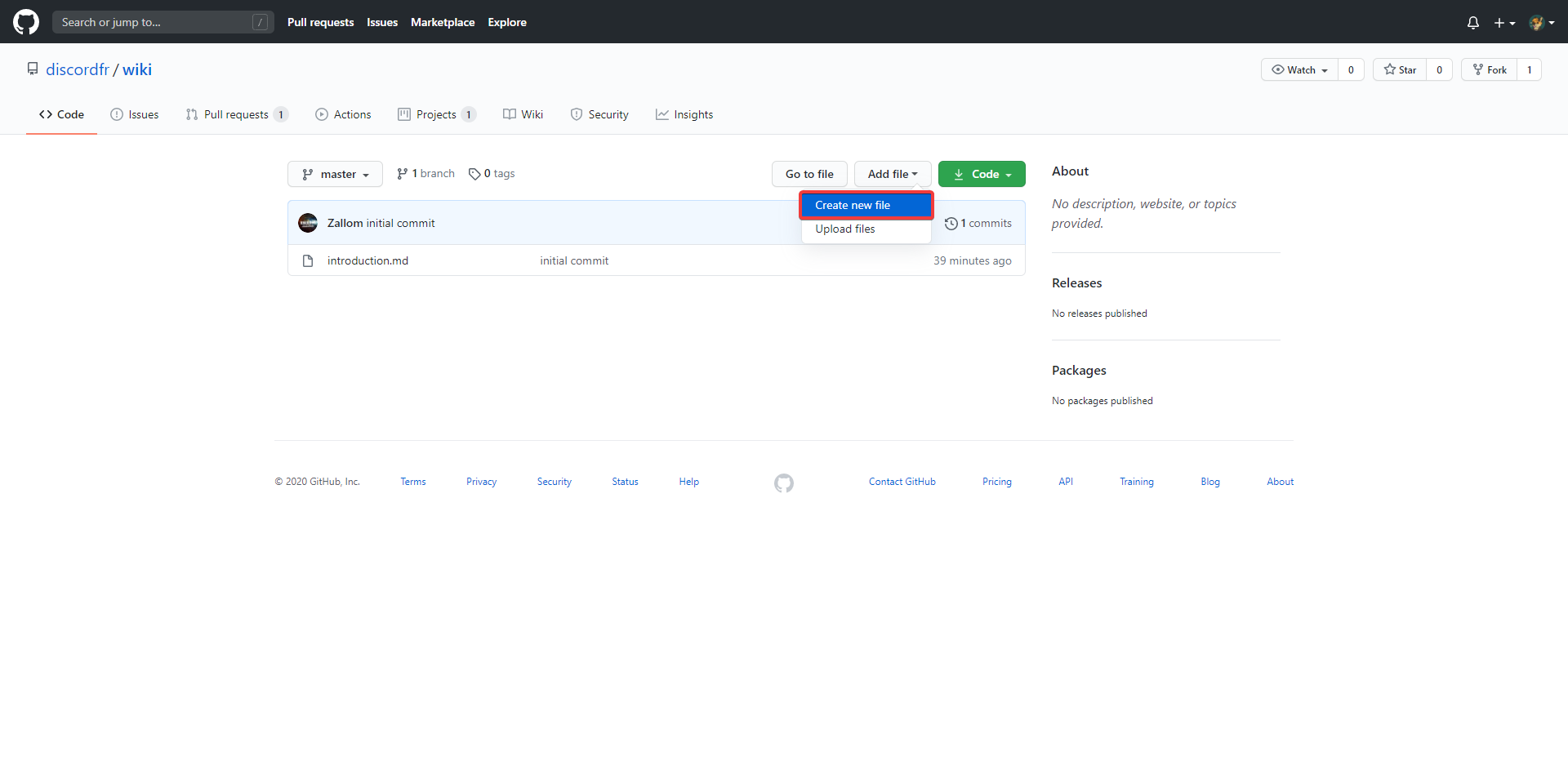The height and width of the screenshot is (765, 1568).
Task: Click the stargazers count beside Star
Action: pyautogui.click(x=1439, y=69)
